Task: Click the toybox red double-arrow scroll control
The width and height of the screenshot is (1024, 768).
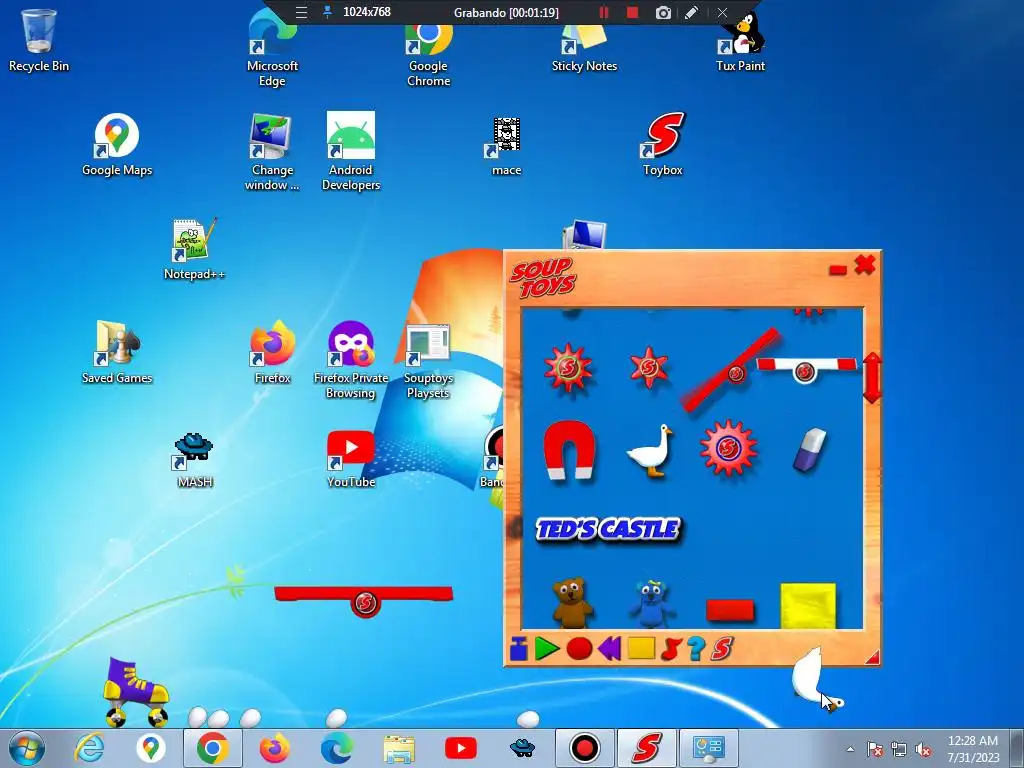Action: (872, 378)
